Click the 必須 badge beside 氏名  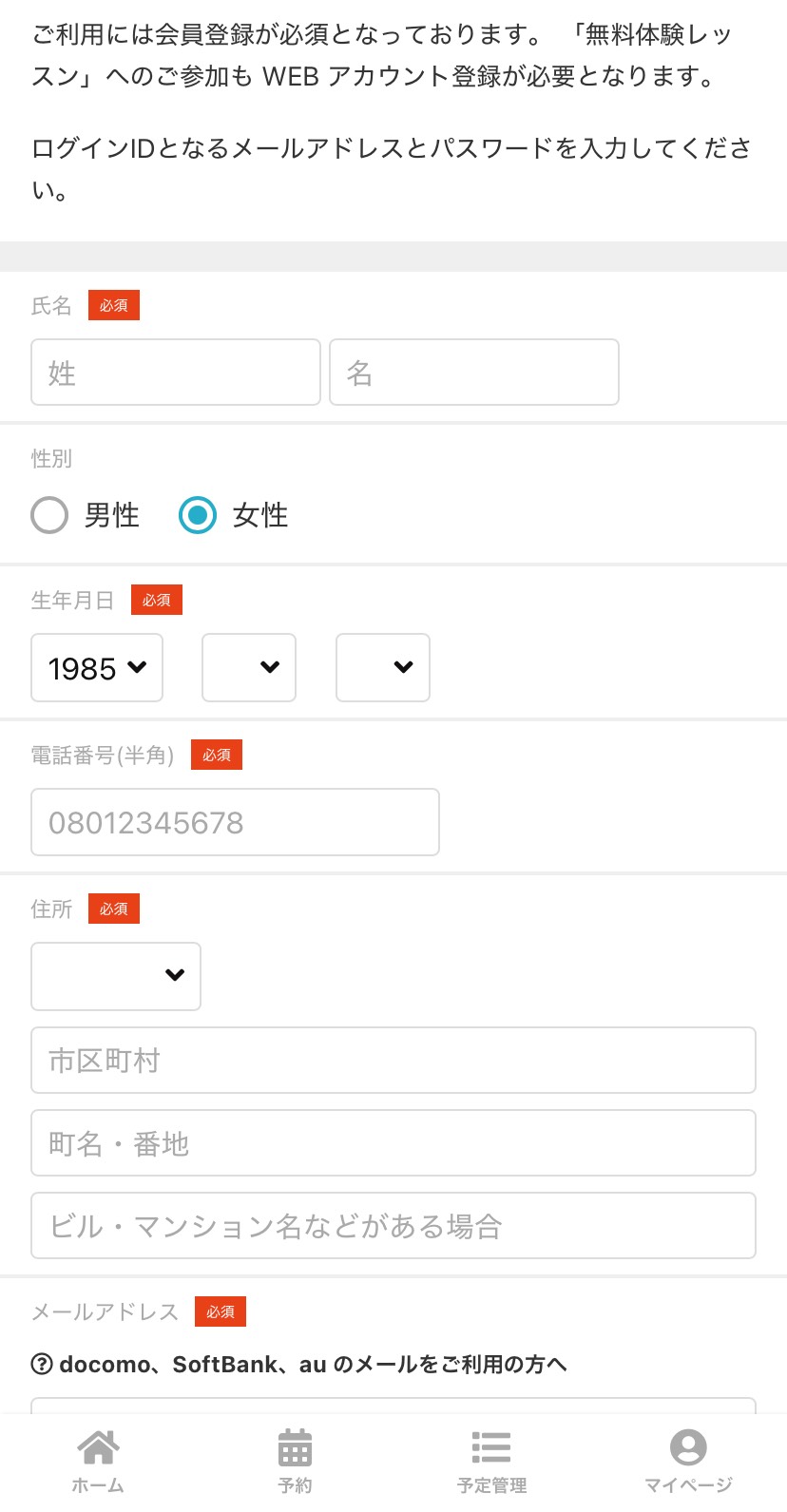point(113,304)
